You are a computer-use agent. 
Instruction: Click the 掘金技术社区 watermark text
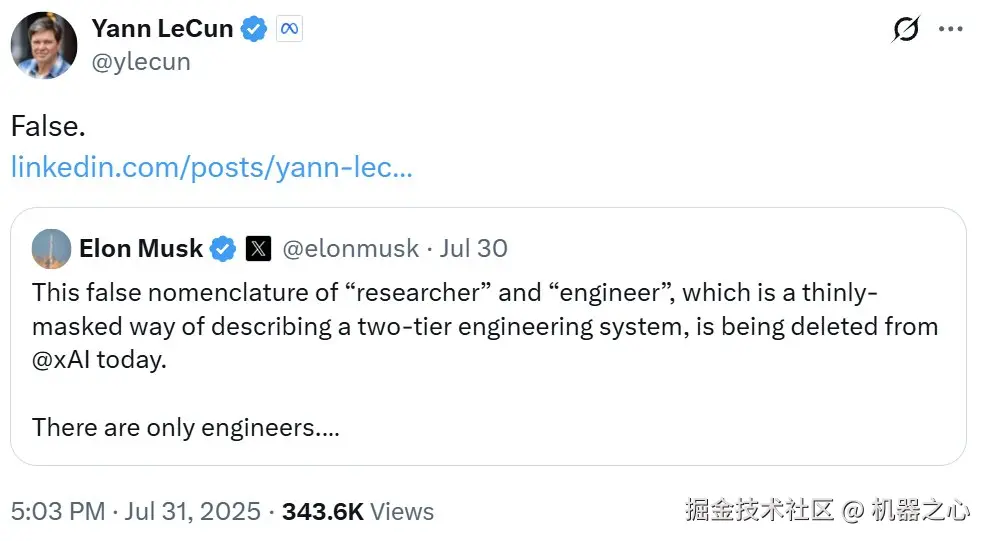(759, 511)
